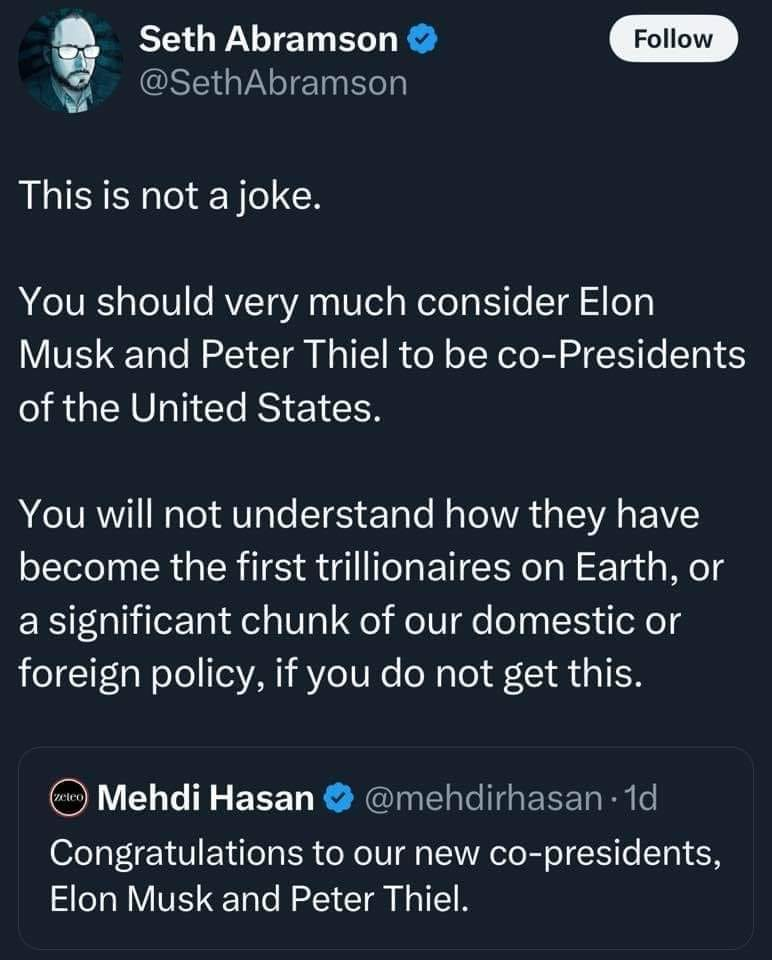
Task: Click Seth Abramson's blue verified badge
Action: click(422, 39)
